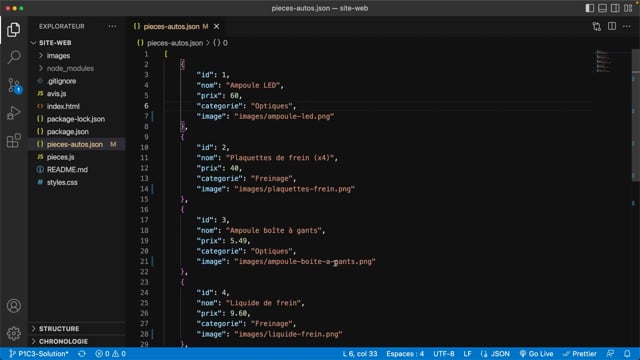Screen dimensions: 640x360
Task: Click the {} 0 breadcrumb item
Action: 220,43
